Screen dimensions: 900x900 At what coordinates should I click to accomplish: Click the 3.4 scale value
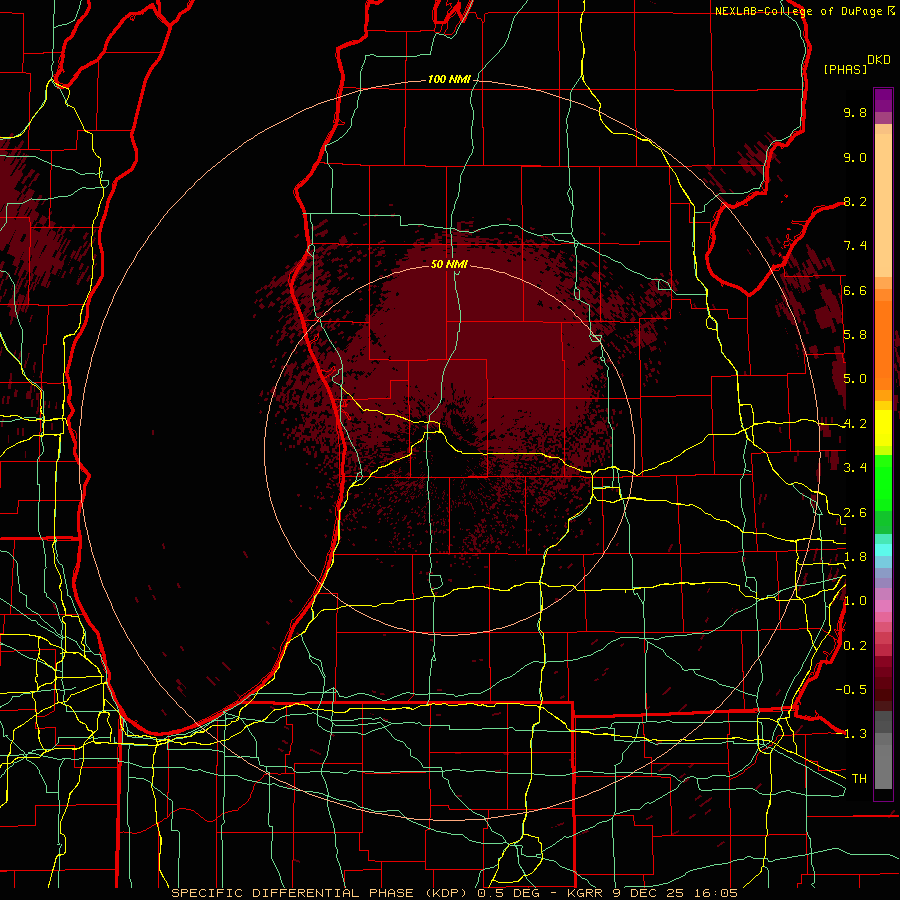tap(855, 468)
